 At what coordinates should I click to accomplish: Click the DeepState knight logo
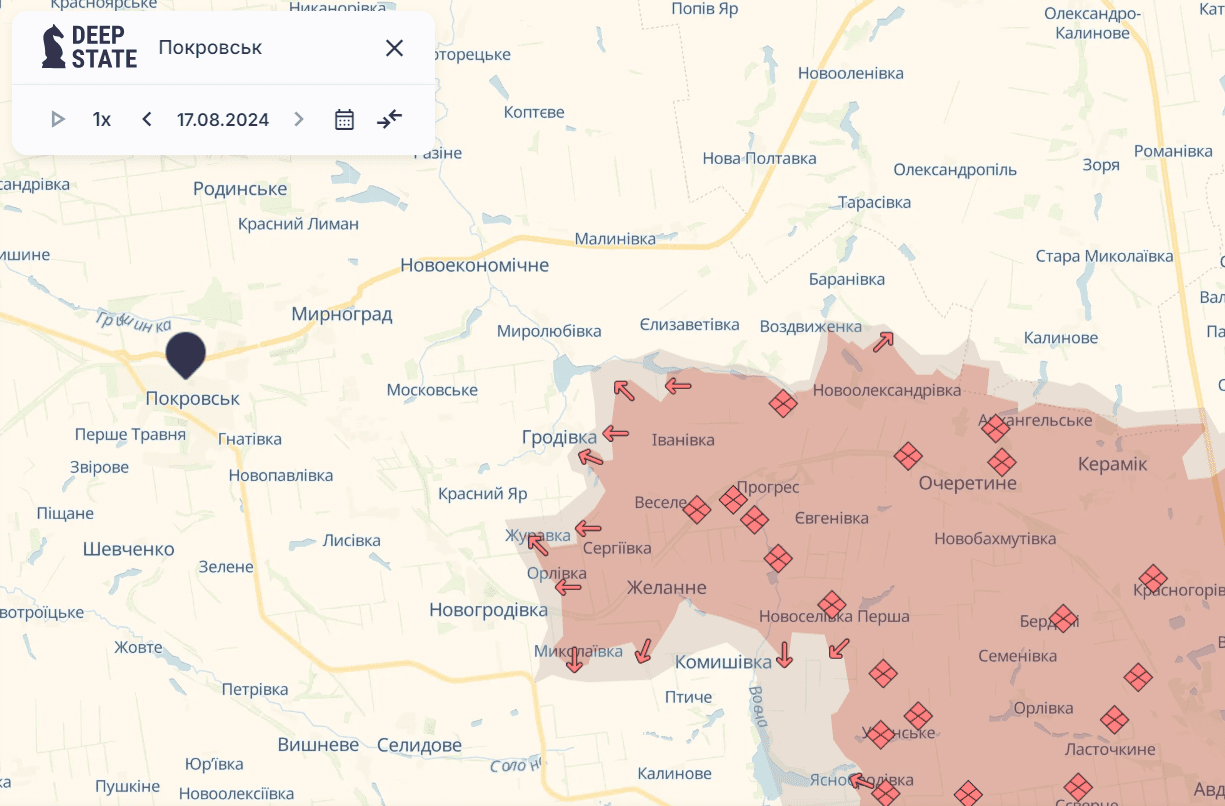(x=54, y=47)
